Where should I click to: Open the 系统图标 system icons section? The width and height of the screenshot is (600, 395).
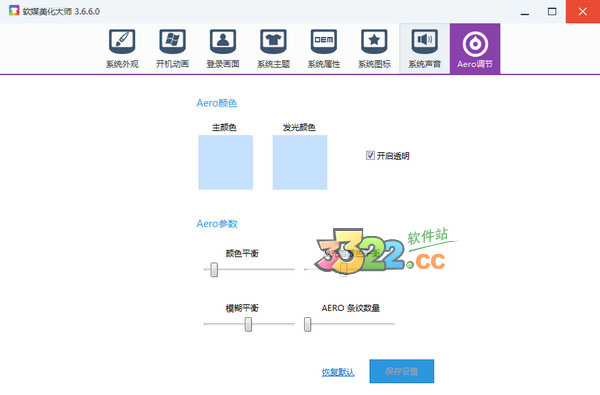[374, 49]
